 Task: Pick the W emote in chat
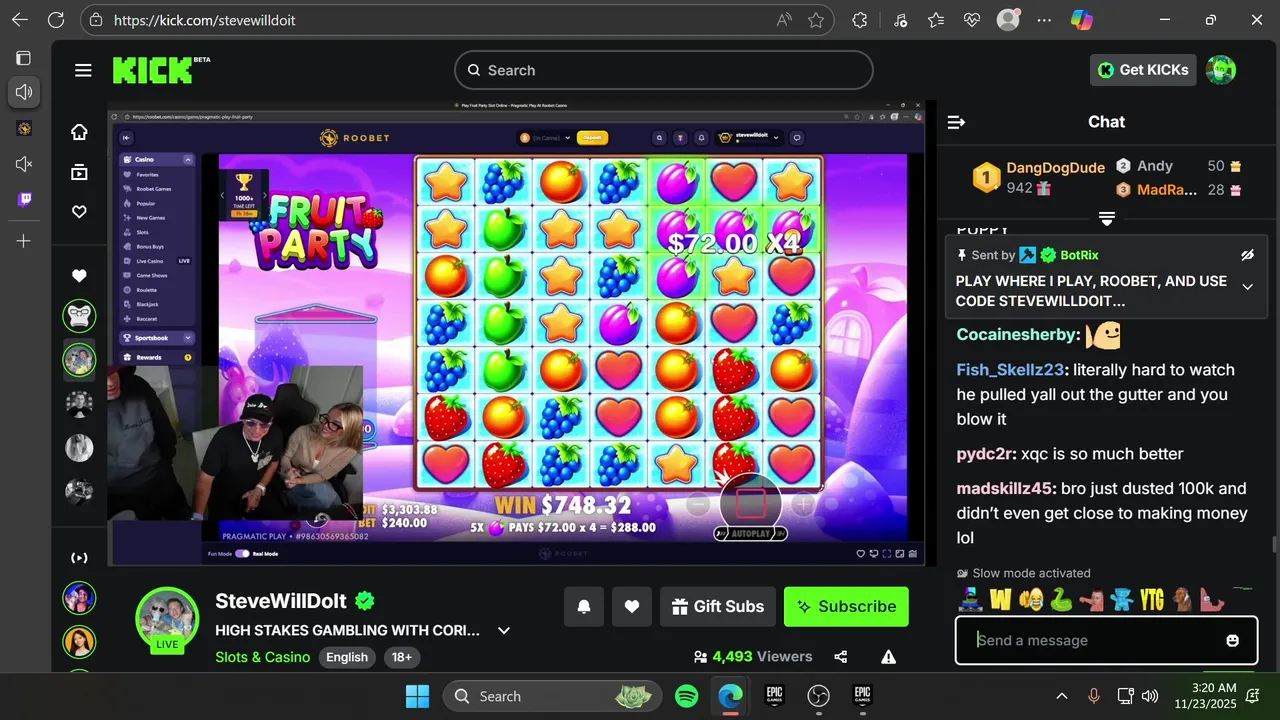[1001, 600]
